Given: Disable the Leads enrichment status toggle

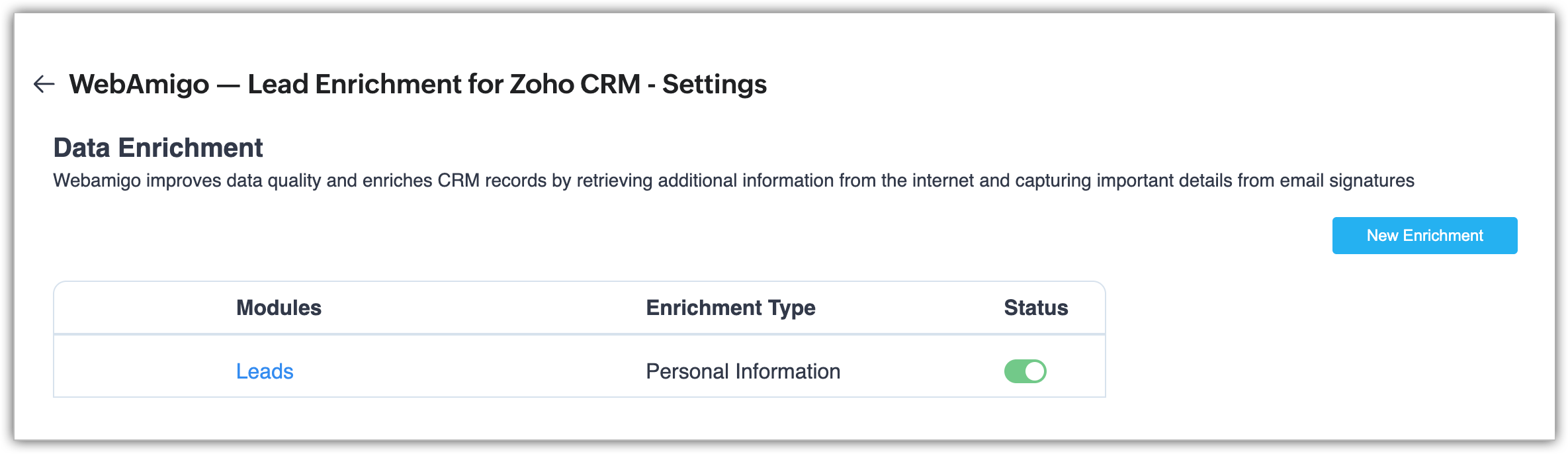Looking at the screenshot, I should pyautogui.click(x=1025, y=371).
